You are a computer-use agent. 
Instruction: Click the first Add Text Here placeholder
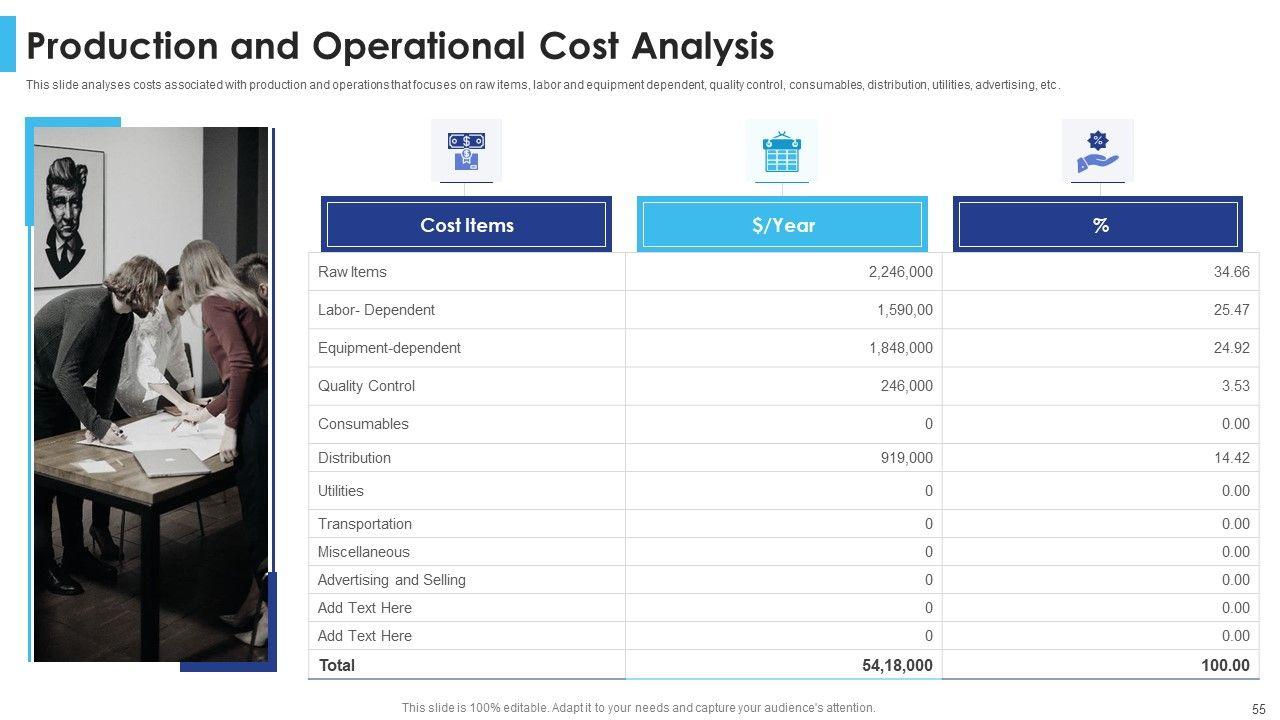tap(364, 608)
